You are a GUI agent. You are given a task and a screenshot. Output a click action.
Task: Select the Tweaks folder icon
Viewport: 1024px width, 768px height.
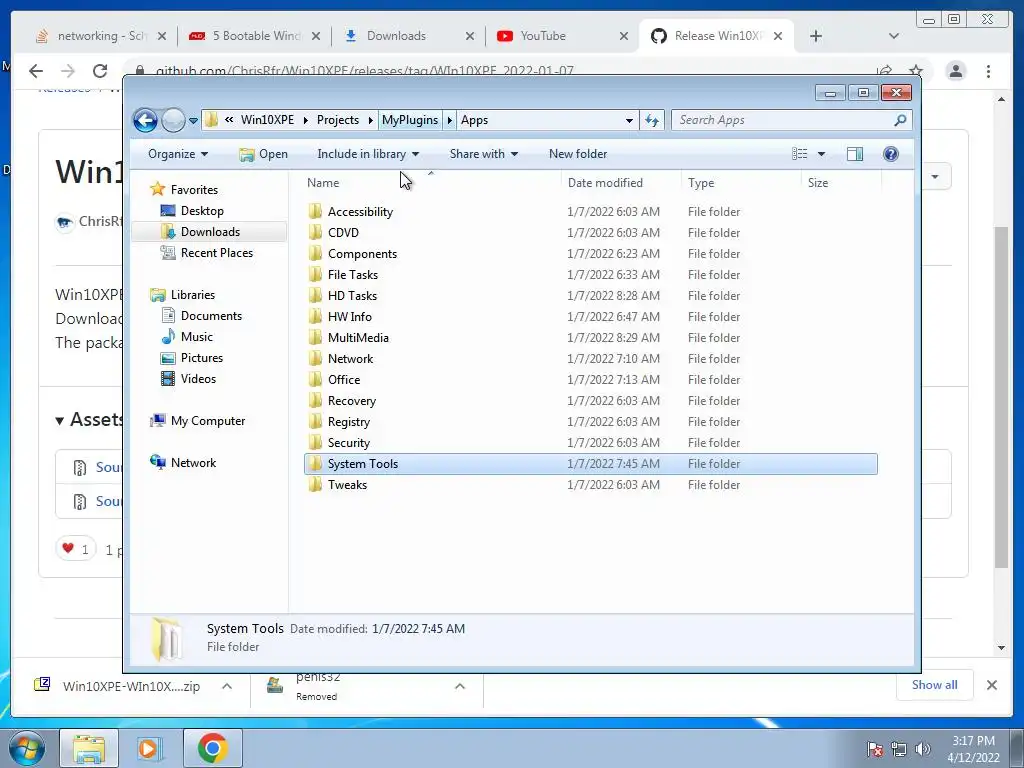pos(315,485)
